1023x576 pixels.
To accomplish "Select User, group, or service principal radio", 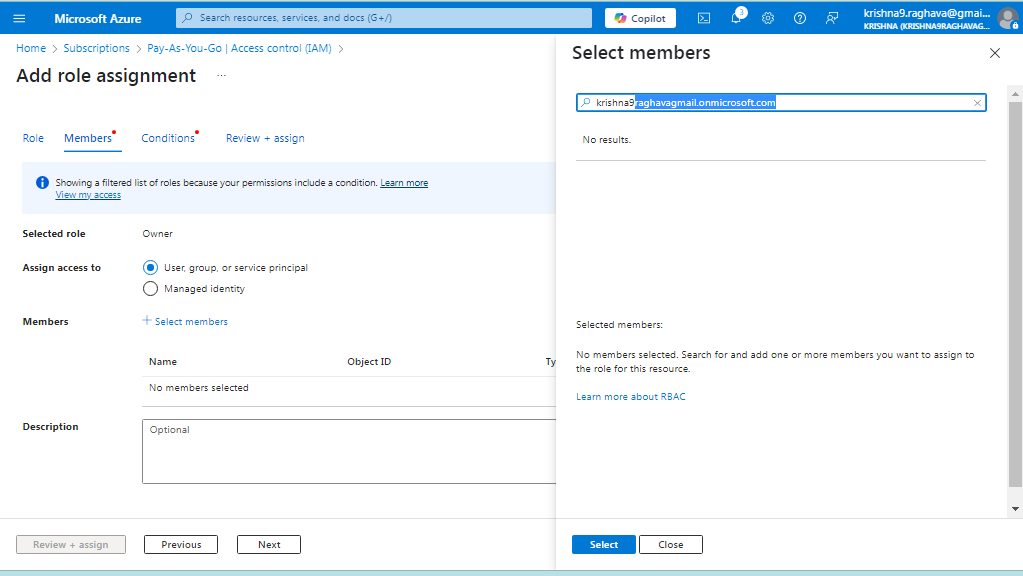I will coord(151,267).
